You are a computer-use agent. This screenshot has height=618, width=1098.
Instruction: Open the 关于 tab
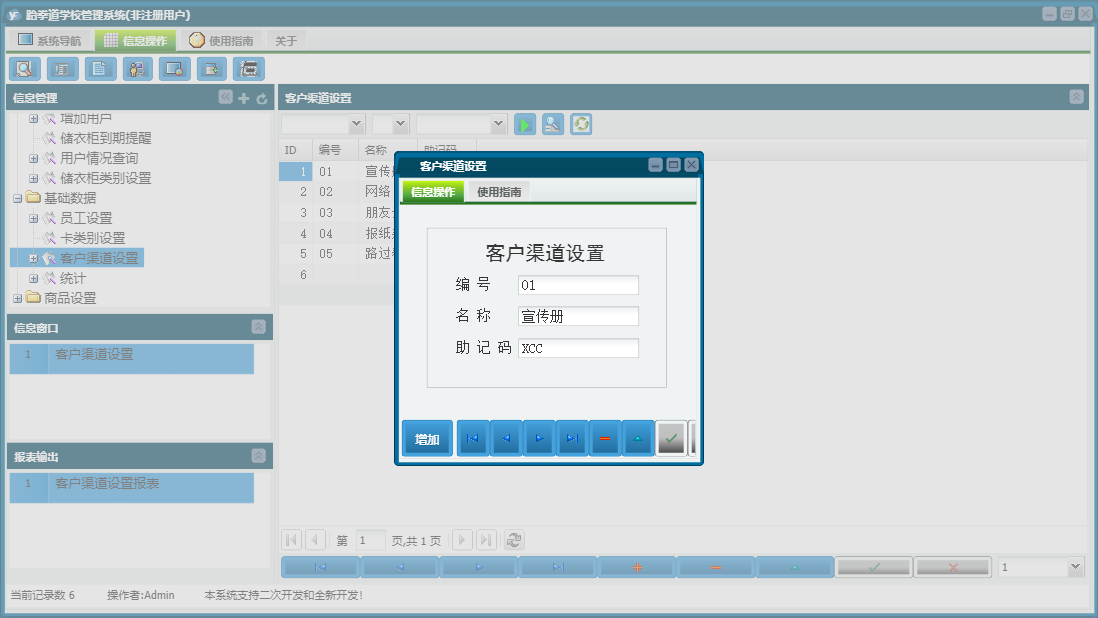[x=286, y=41]
